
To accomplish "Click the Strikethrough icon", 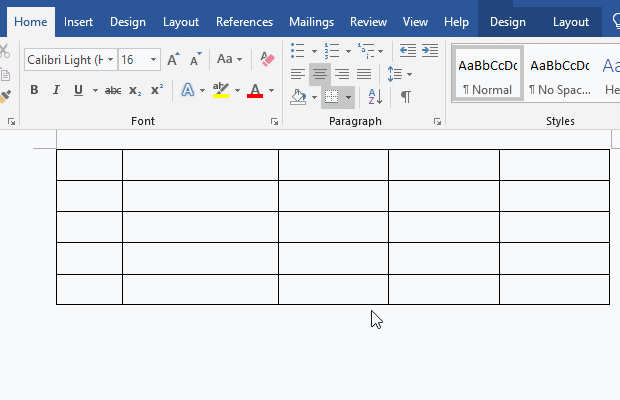I will (113, 90).
